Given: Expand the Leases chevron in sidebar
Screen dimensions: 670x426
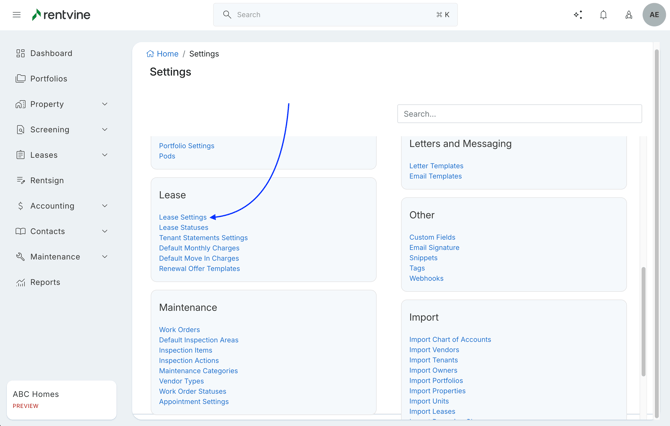Looking at the screenshot, I should [104, 155].
